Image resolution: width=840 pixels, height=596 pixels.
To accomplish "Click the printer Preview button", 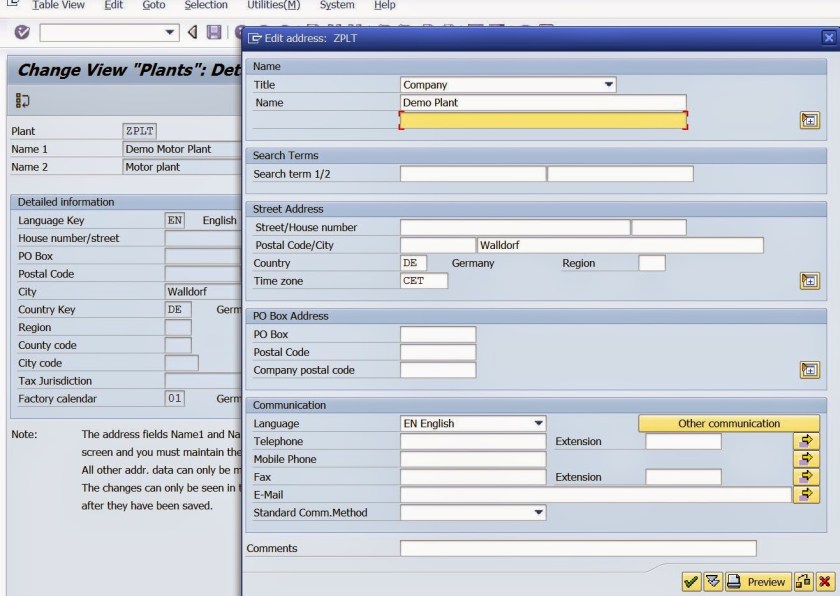I will [757, 581].
